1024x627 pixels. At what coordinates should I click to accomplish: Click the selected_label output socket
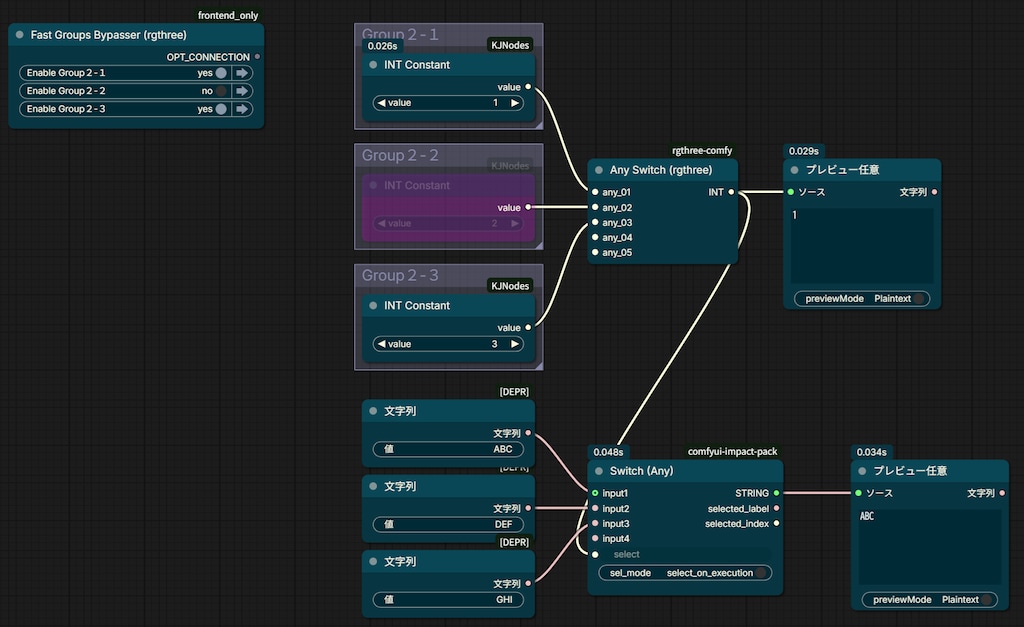click(776, 508)
